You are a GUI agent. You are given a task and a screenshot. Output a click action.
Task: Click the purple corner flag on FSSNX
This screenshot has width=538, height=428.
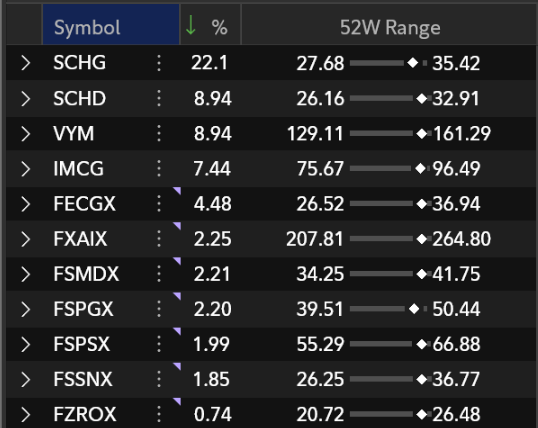point(178,366)
